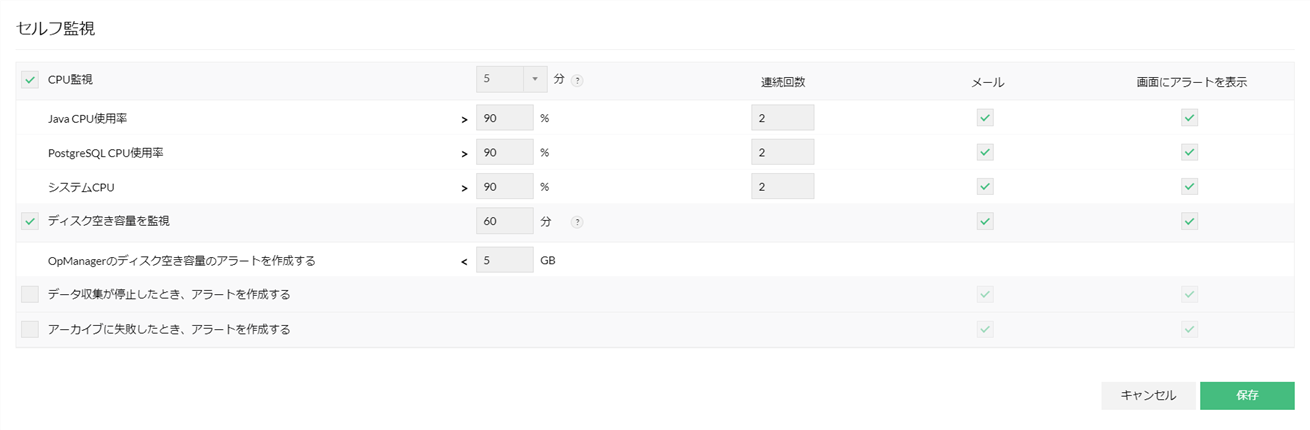Click consecutive count field for システムCPU
Screen dimensions: 1310x430
click(782, 186)
